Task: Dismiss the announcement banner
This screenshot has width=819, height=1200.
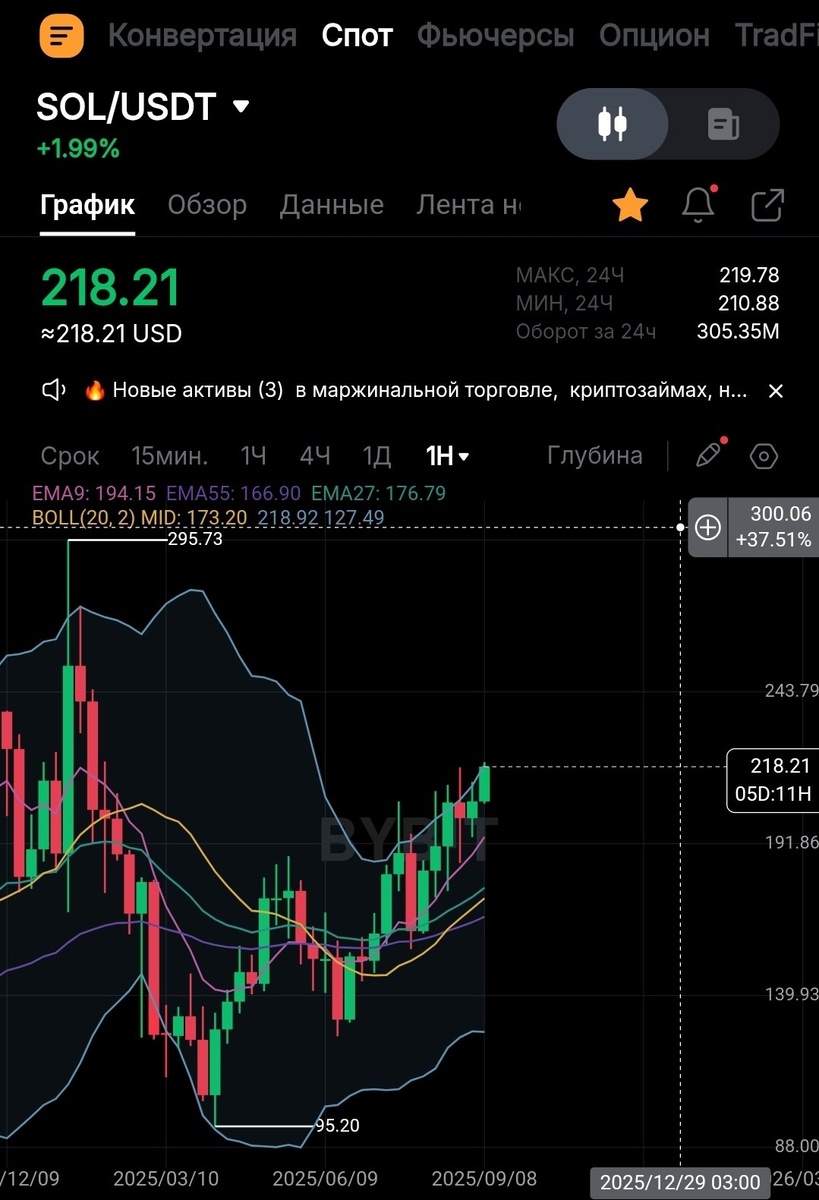Action: (775, 391)
